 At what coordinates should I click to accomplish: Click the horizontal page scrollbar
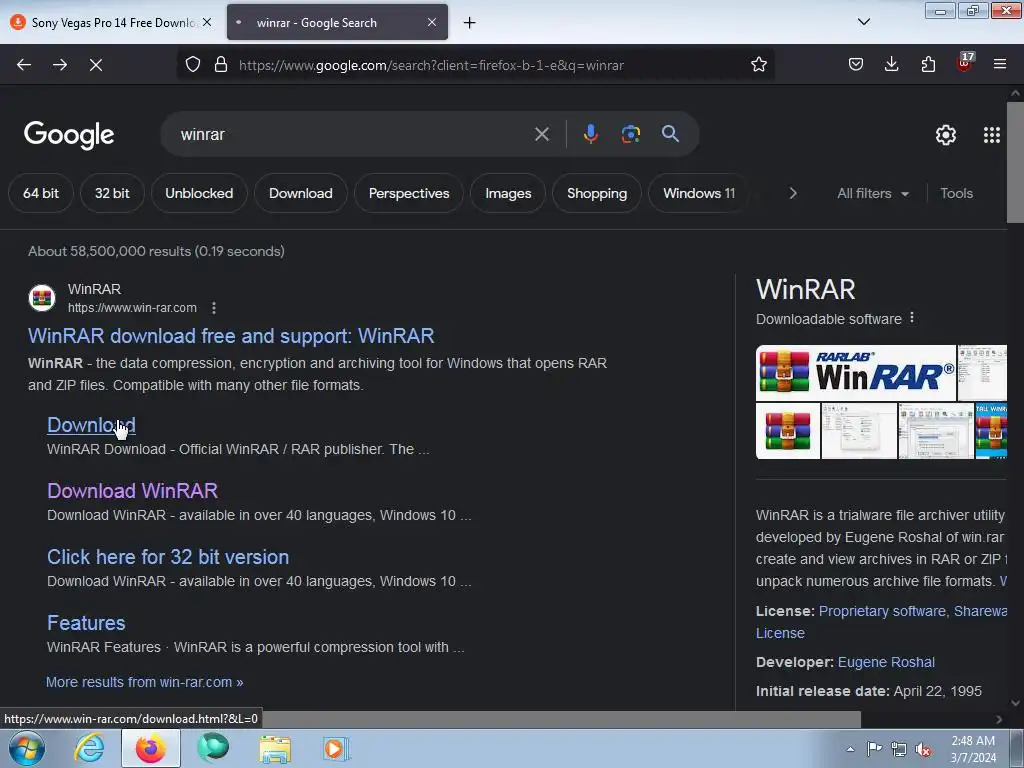click(x=562, y=719)
